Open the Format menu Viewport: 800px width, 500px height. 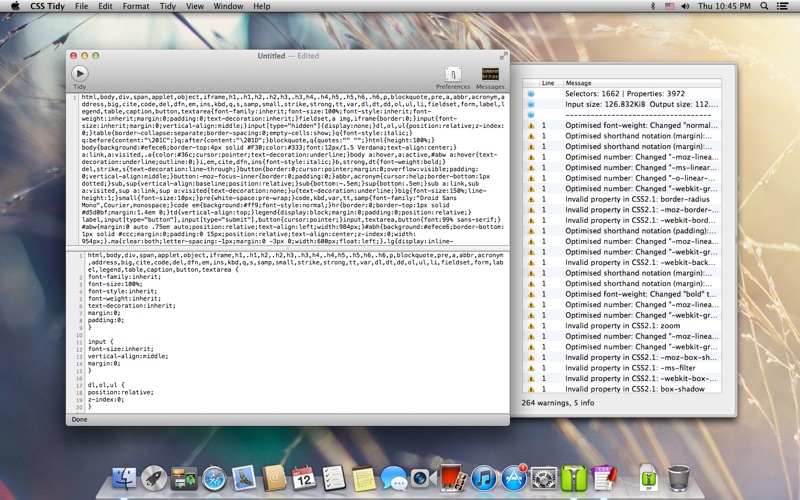[x=136, y=6]
